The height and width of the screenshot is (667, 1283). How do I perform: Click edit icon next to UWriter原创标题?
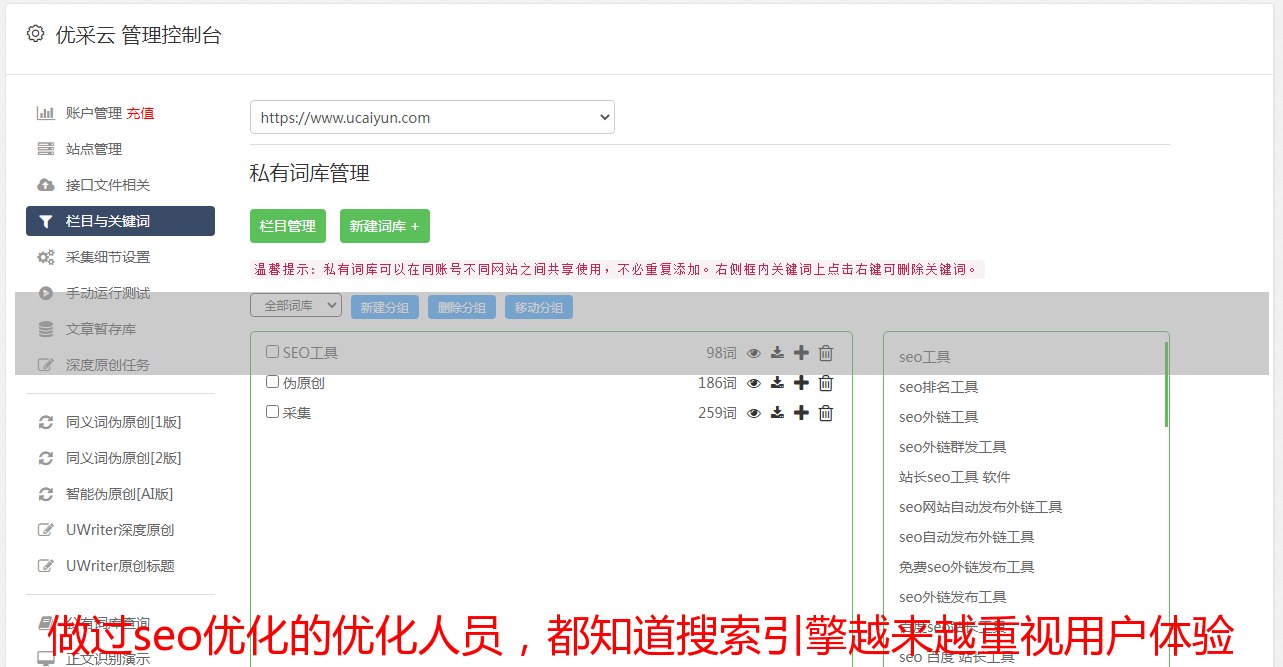(46, 566)
